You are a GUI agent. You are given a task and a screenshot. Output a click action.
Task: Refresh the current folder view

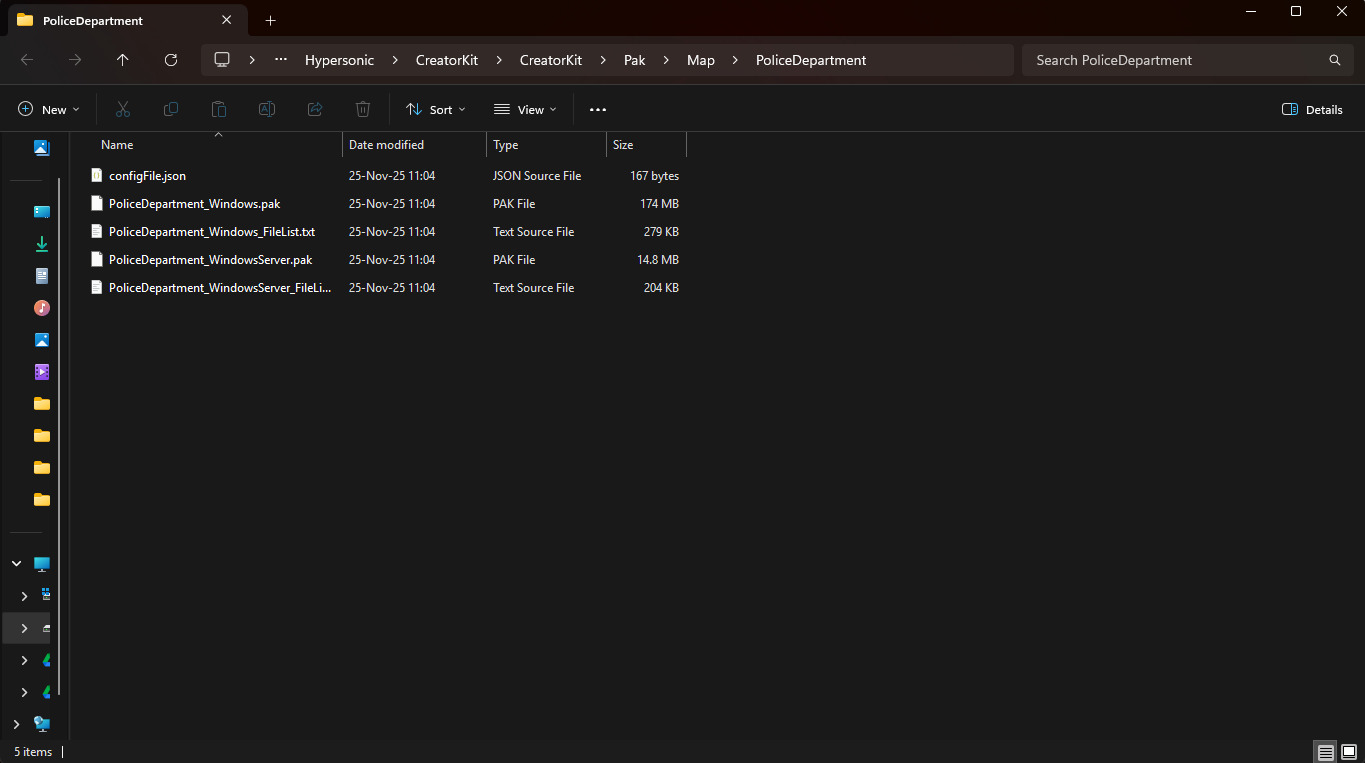click(171, 60)
